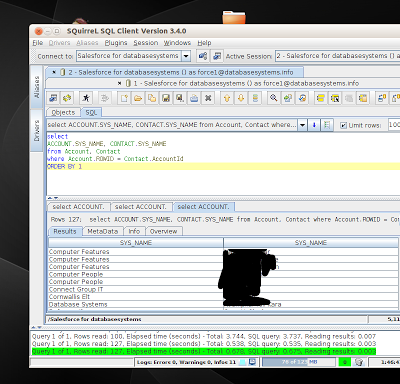
Task: Click the next SQL down-arrow icon
Action: [241, 98]
